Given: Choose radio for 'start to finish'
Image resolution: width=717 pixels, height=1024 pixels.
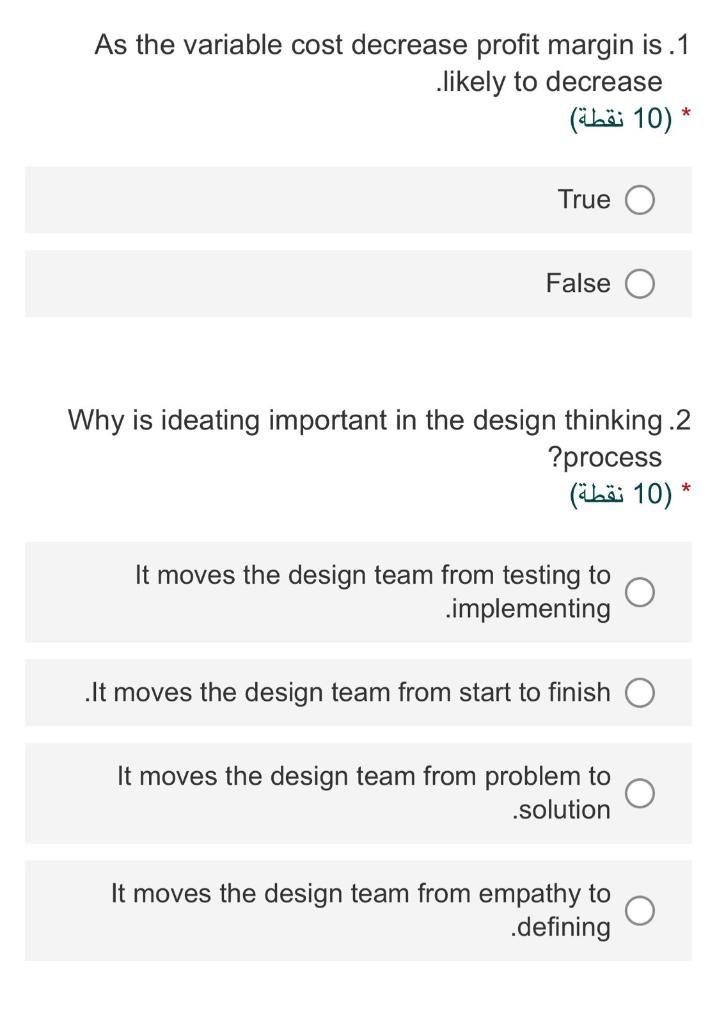Looking at the screenshot, I should [x=640, y=692].
